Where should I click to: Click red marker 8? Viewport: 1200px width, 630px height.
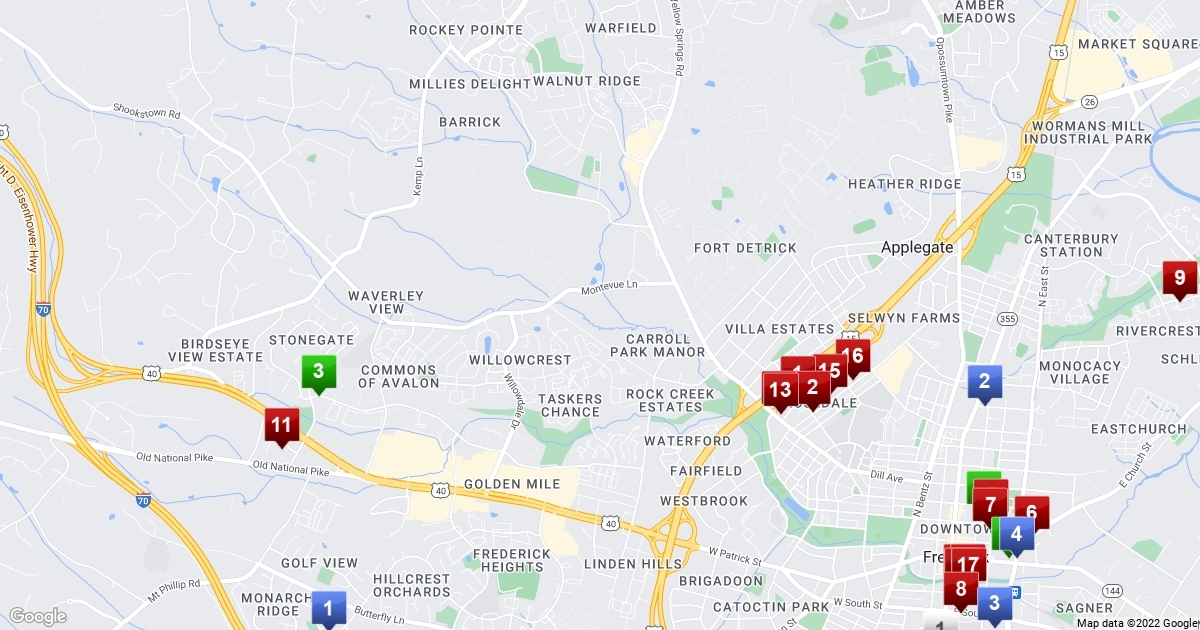tap(962, 589)
